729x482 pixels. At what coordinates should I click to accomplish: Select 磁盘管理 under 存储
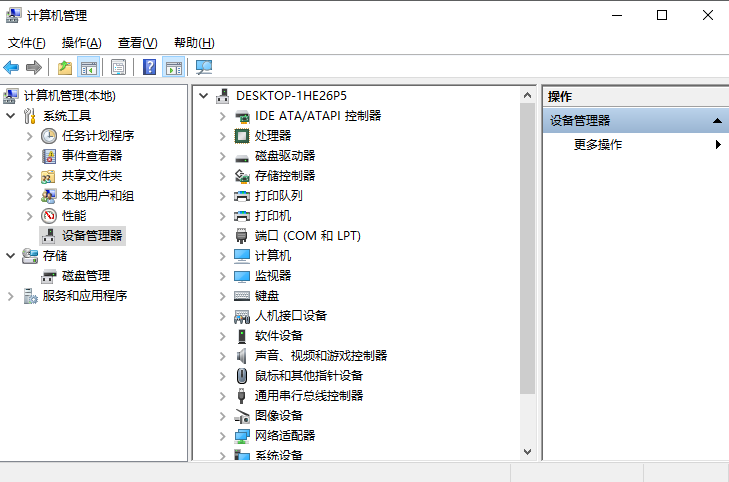click(85, 276)
